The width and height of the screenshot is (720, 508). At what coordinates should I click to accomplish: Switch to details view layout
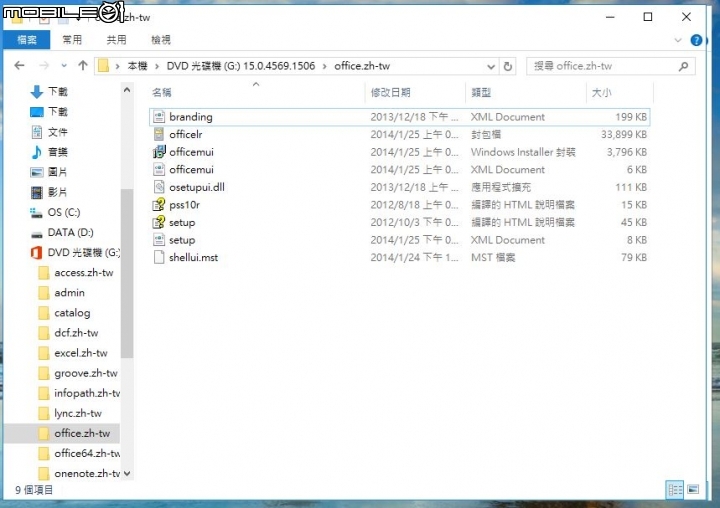(675, 490)
